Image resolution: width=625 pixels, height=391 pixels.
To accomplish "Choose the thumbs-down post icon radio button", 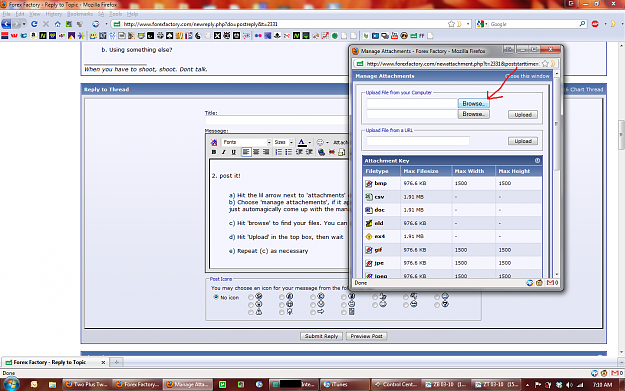I will click(406, 297).
